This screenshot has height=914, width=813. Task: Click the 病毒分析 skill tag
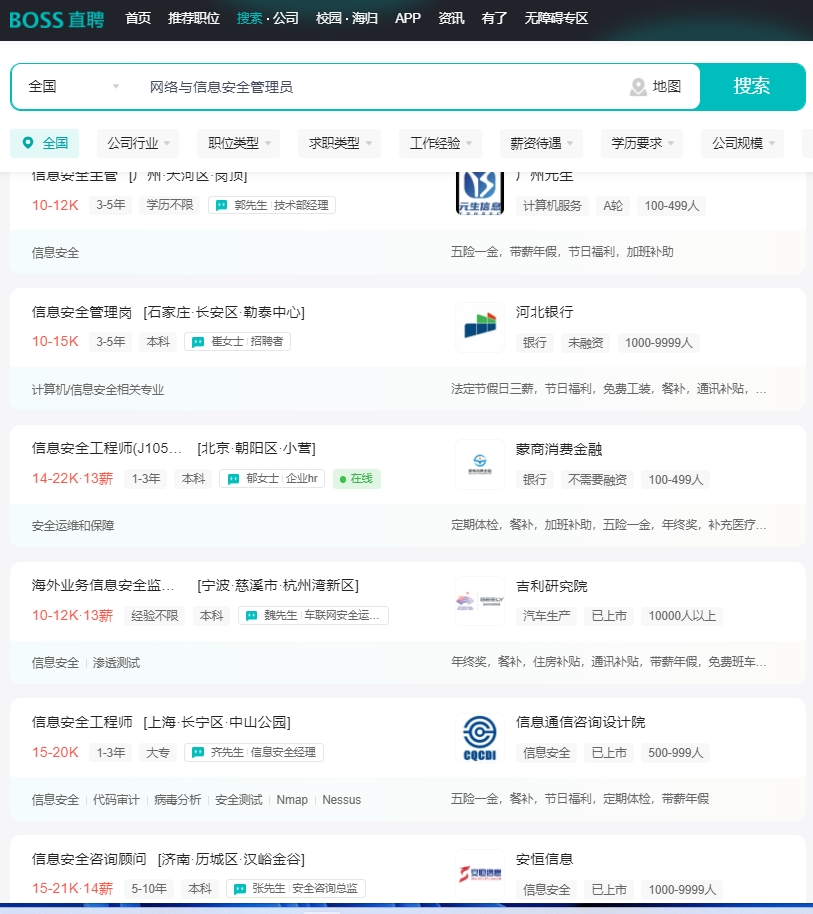[x=177, y=800]
